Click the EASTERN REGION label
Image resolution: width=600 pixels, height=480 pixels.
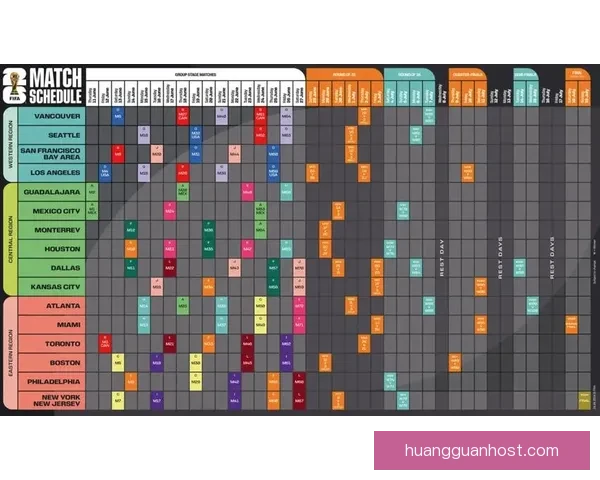pos(10,353)
